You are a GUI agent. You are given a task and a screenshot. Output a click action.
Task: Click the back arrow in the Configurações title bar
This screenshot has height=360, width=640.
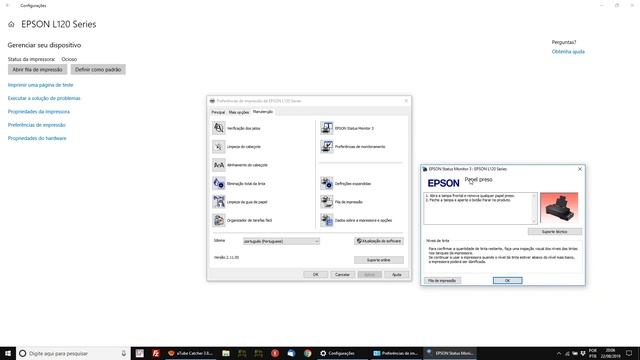(x=8, y=5)
